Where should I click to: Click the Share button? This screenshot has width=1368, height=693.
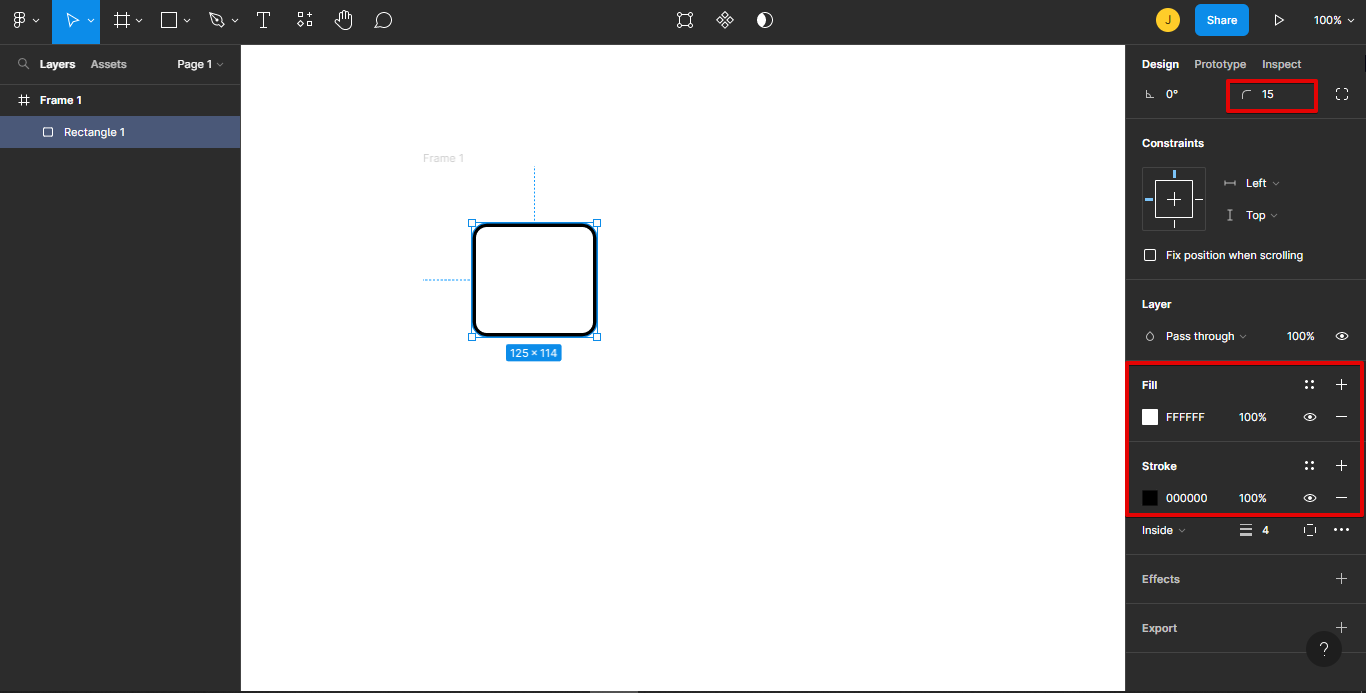1222,20
